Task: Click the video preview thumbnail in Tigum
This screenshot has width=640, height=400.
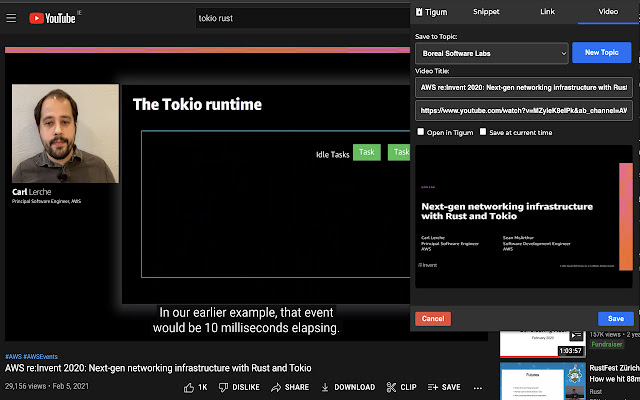Action: coord(524,216)
